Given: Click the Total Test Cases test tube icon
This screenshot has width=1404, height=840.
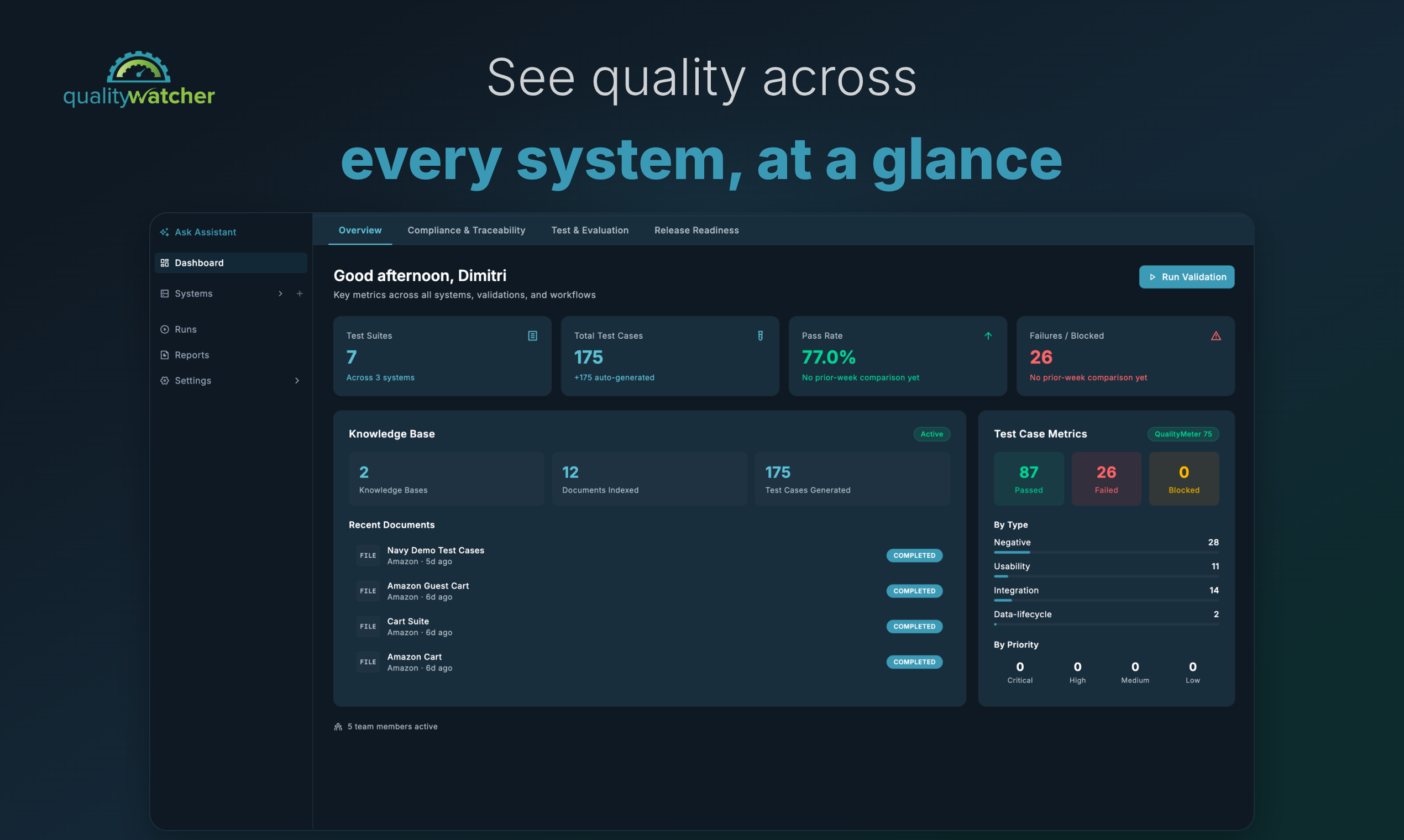Looking at the screenshot, I should [x=760, y=335].
